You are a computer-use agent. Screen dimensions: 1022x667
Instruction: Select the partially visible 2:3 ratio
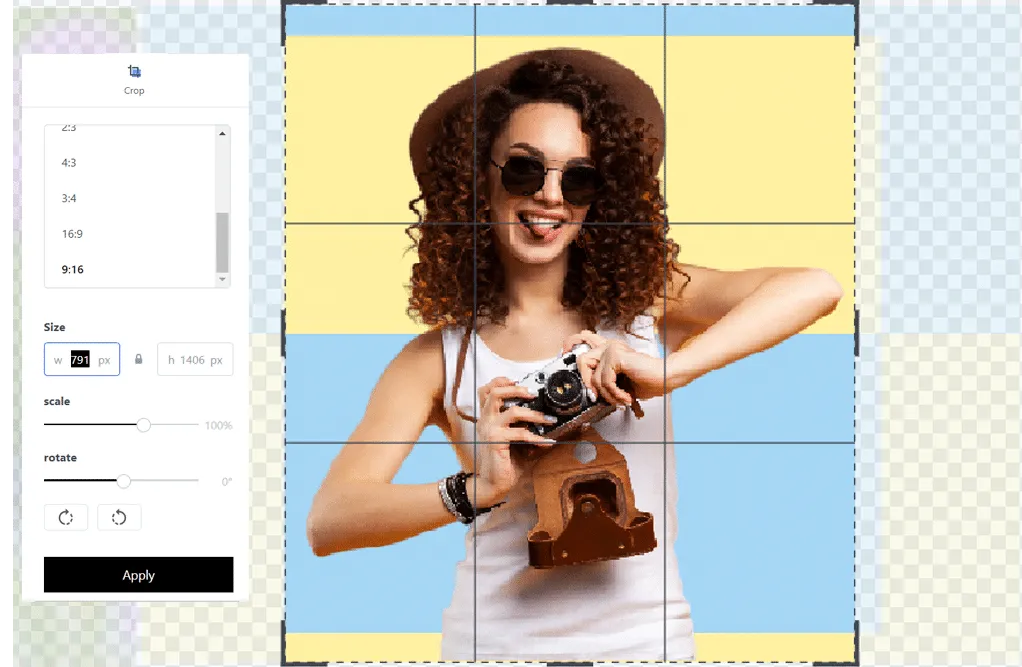pyautogui.click(x=69, y=130)
